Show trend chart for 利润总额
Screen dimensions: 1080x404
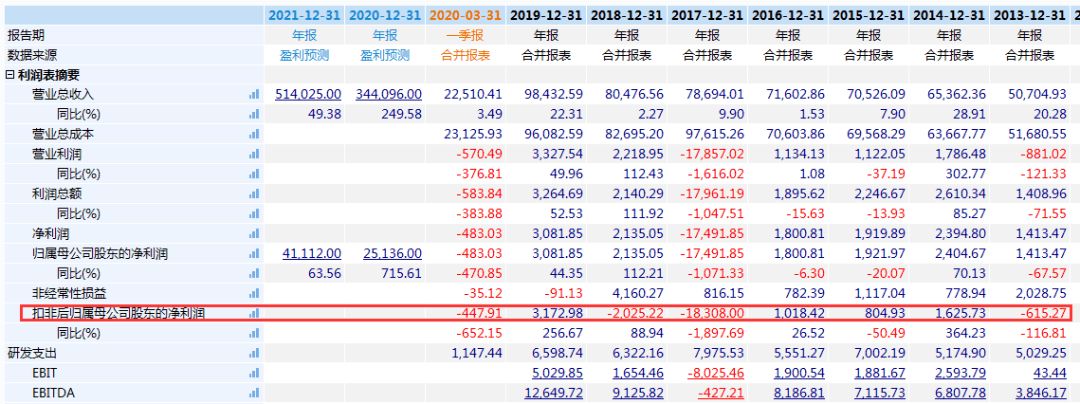point(253,195)
